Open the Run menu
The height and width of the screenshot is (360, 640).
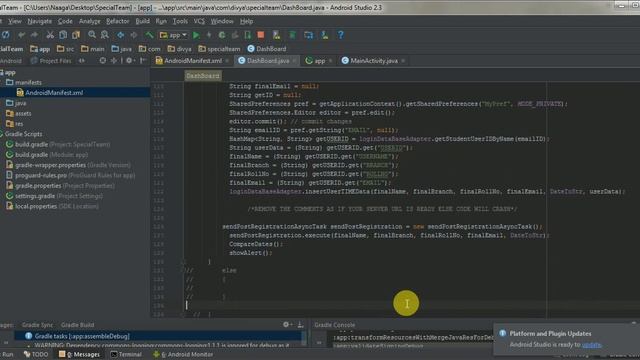(x=161, y=21)
